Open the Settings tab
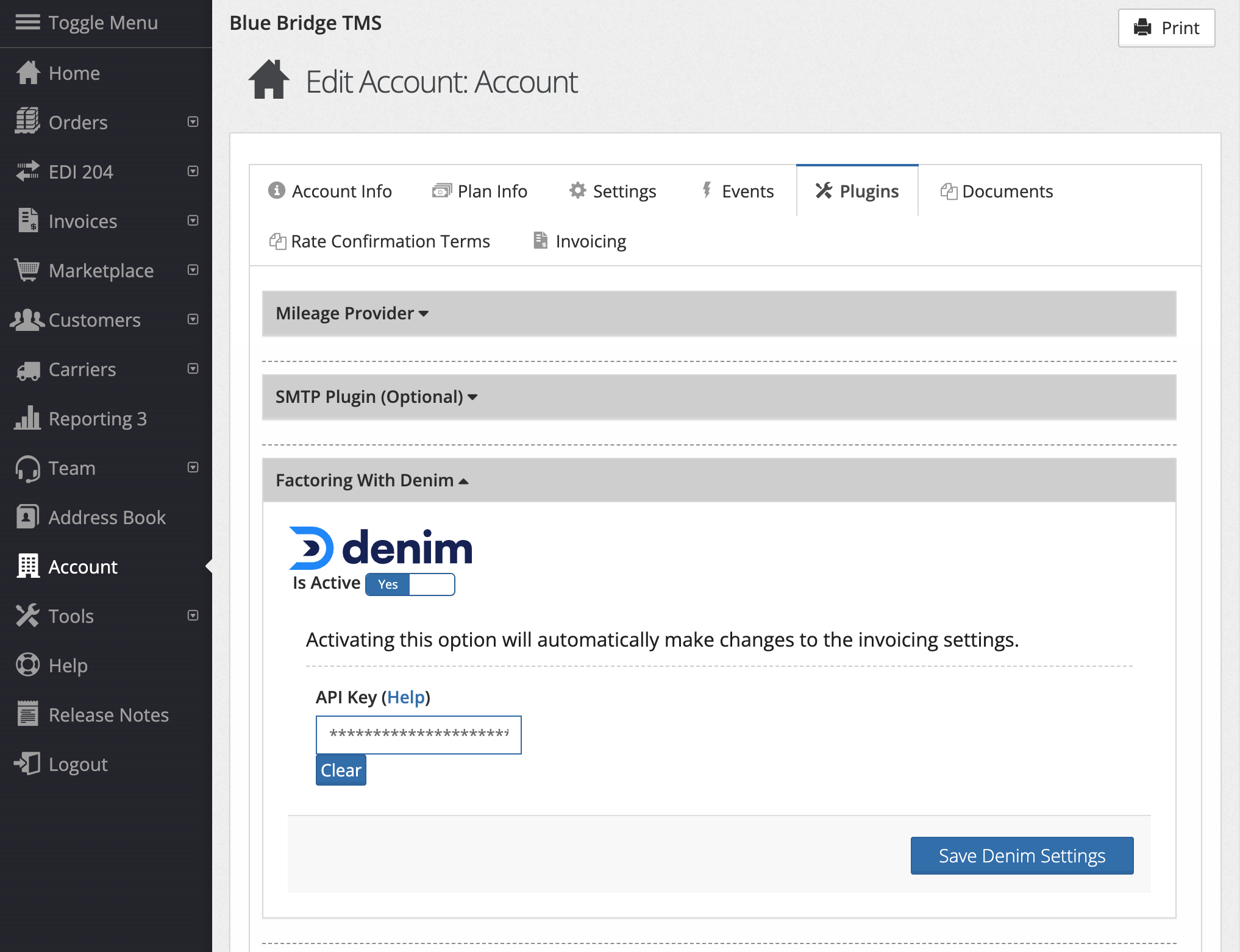 613,191
